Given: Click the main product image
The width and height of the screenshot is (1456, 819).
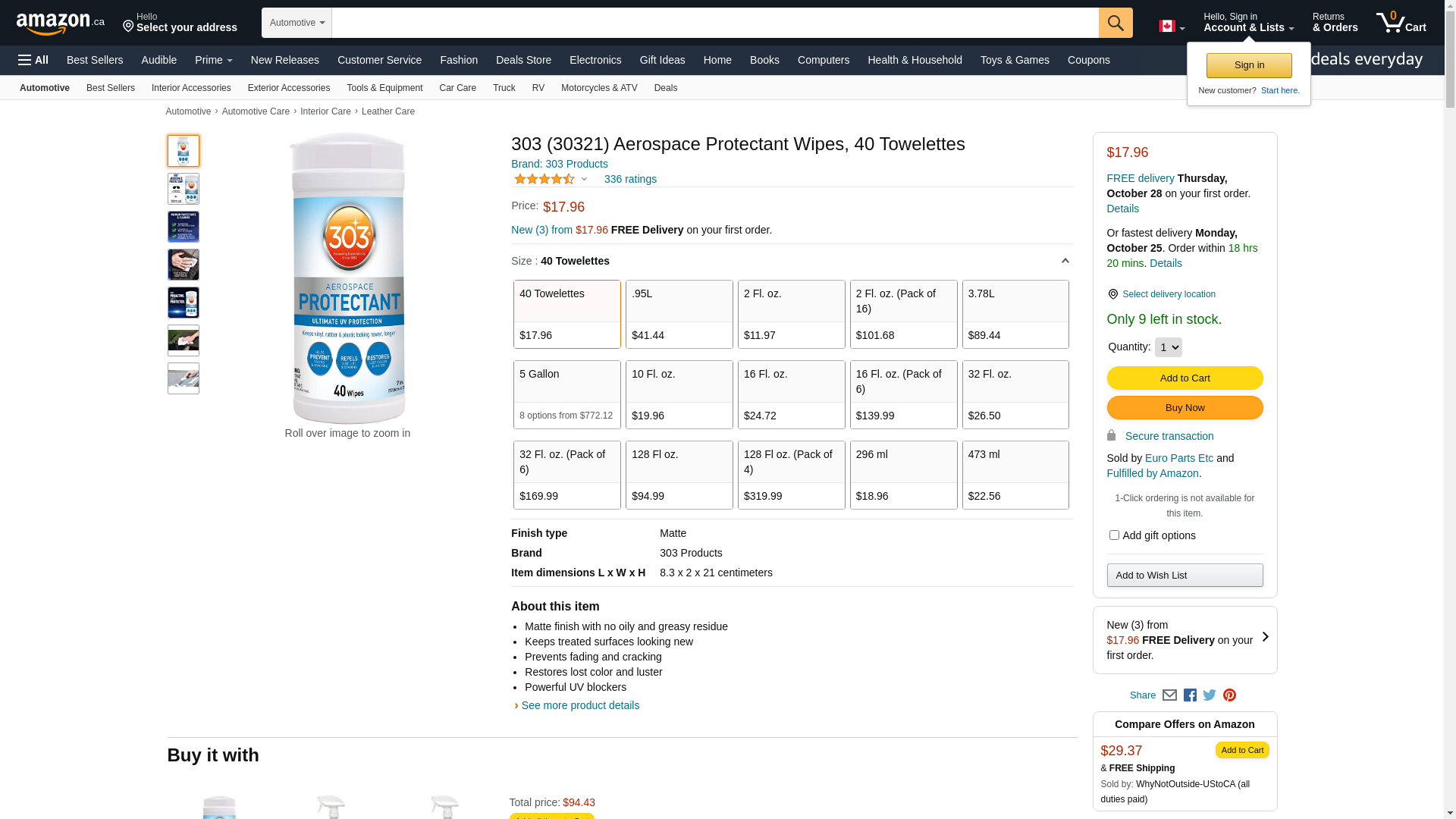Looking at the screenshot, I should click(348, 278).
